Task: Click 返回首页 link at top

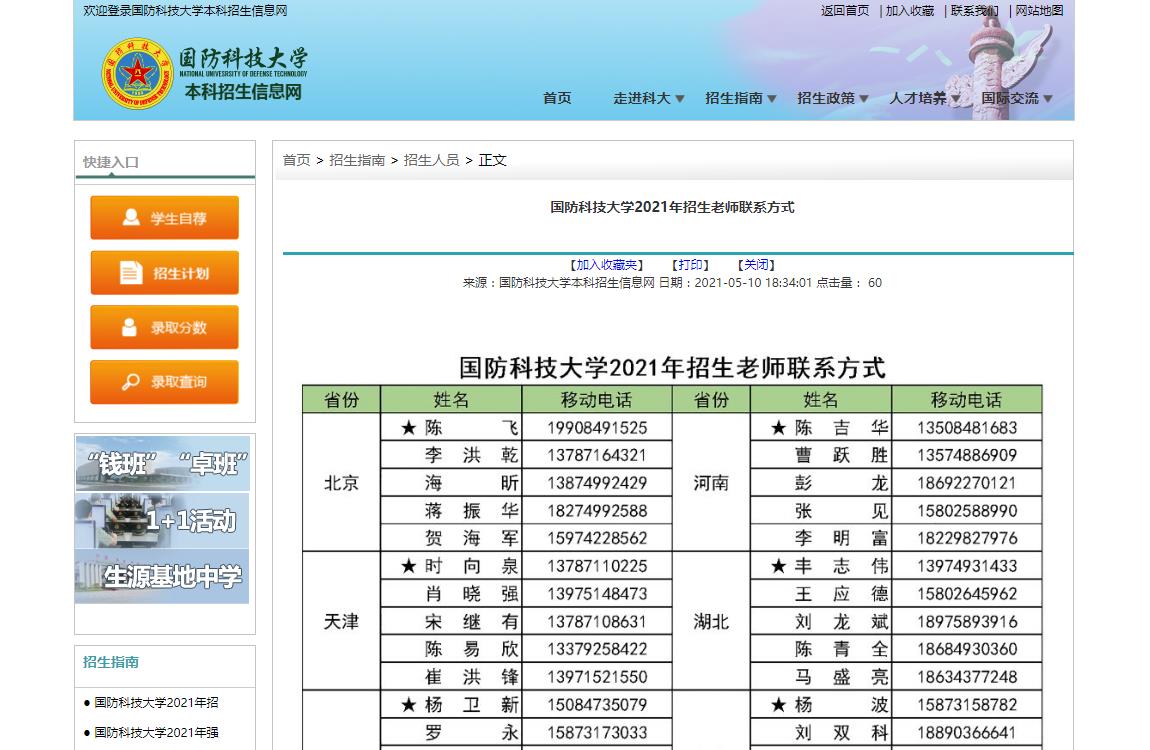Action: pyautogui.click(x=845, y=11)
